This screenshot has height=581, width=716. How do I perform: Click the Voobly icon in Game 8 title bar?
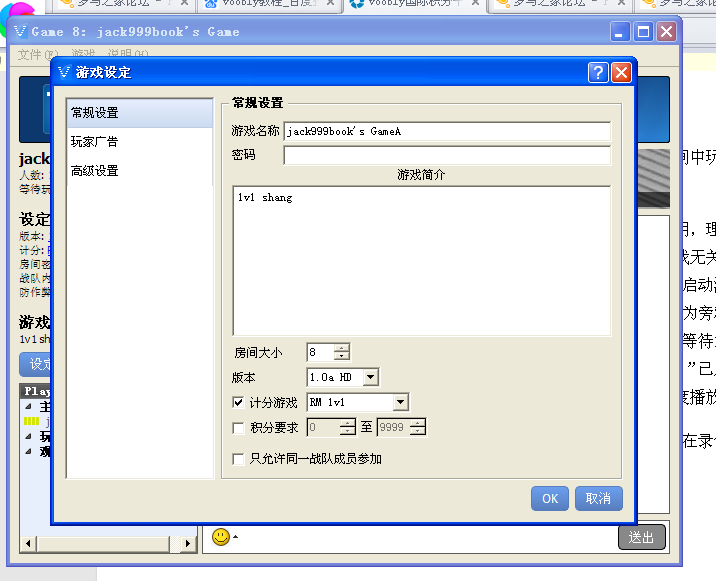[x=20, y=32]
